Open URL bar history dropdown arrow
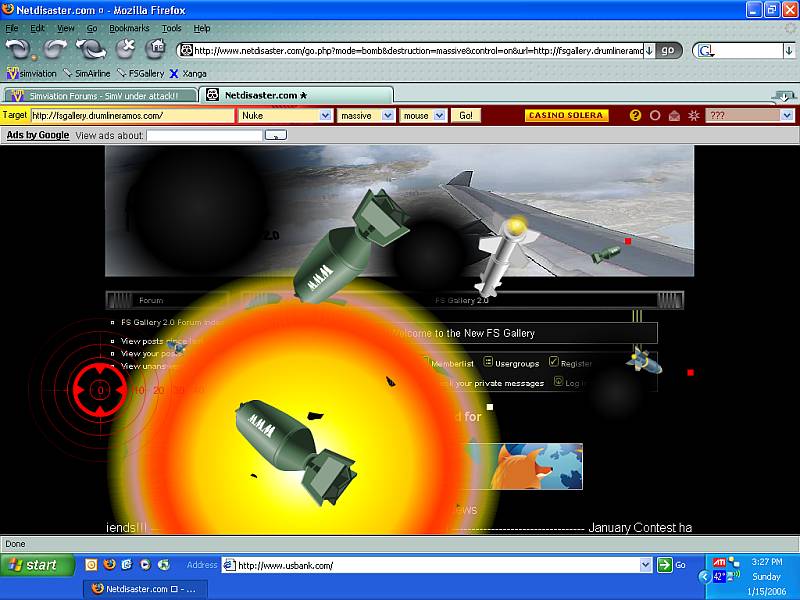Screen dimensions: 800x600 point(649,51)
